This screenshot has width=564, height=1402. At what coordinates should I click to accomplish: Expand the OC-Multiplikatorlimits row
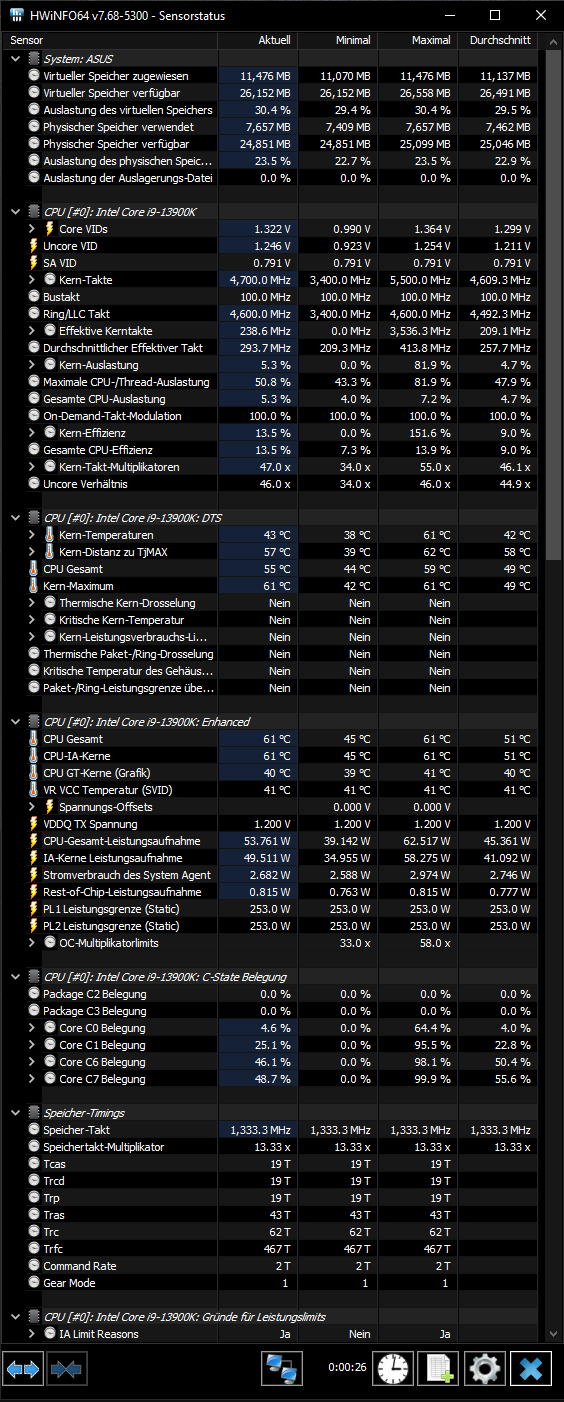pyautogui.click(x=33, y=943)
